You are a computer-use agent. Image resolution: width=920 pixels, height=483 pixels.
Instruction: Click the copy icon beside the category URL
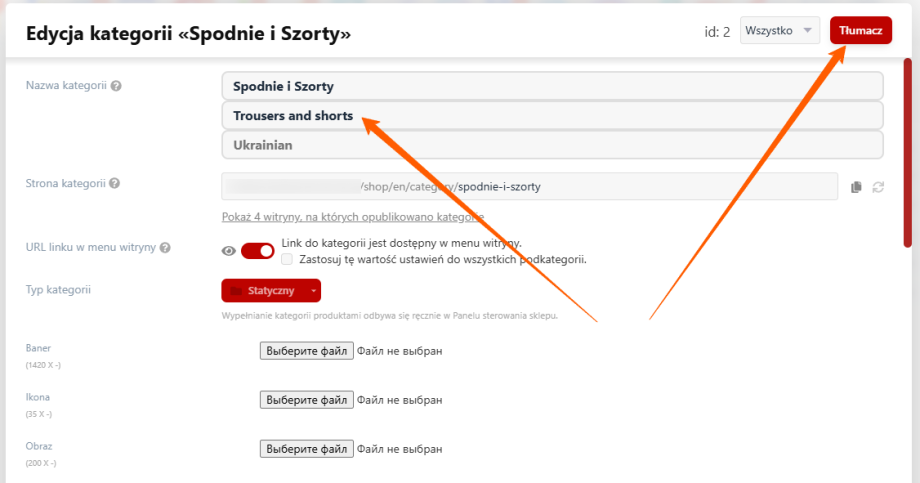point(856,187)
